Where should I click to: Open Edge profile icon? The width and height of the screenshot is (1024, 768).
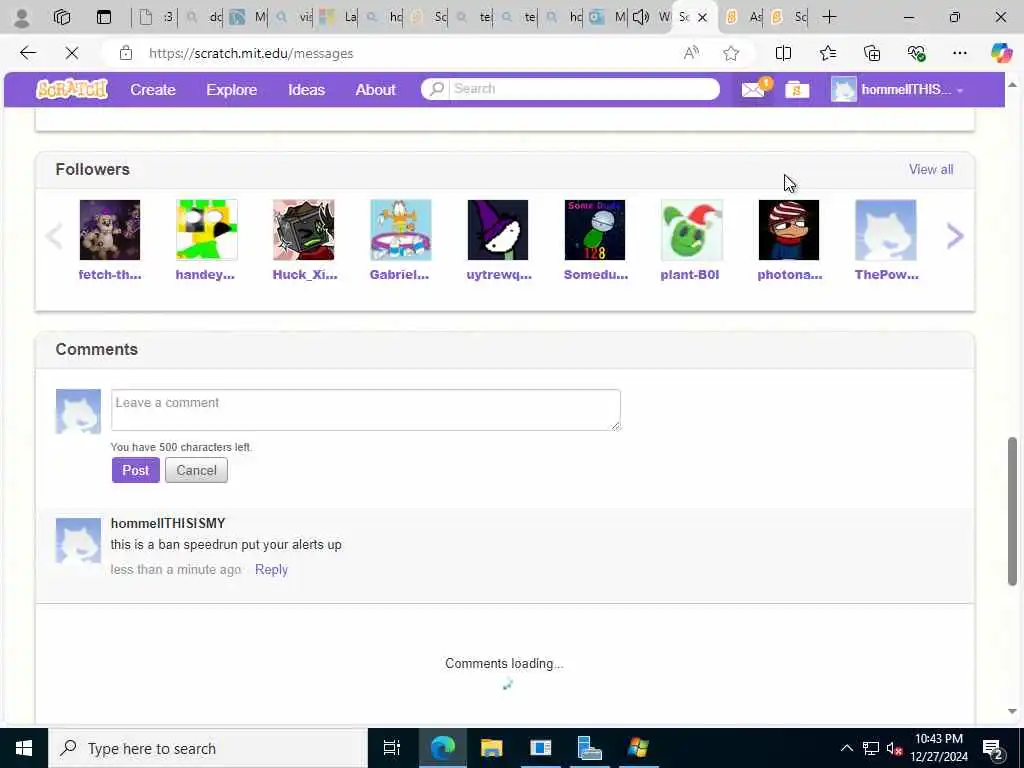pyautogui.click(x=22, y=17)
